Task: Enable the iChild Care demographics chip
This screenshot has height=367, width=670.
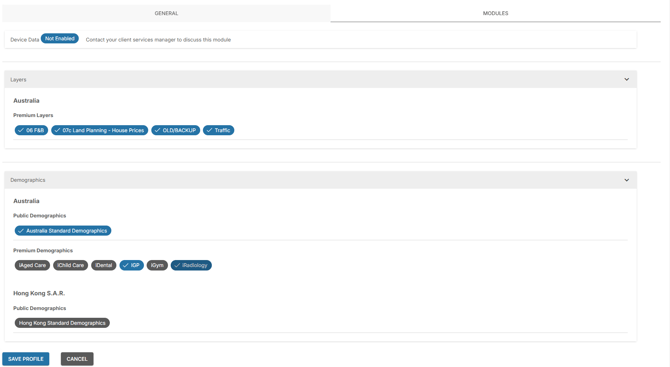Action: [71, 265]
